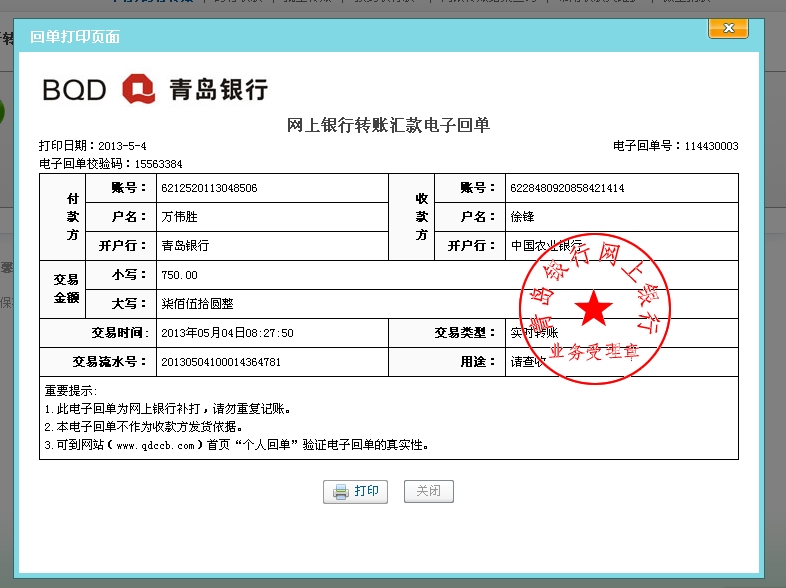Click notice line 2 about 发货依据
The width and height of the screenshot is (786, 588).
143,427
